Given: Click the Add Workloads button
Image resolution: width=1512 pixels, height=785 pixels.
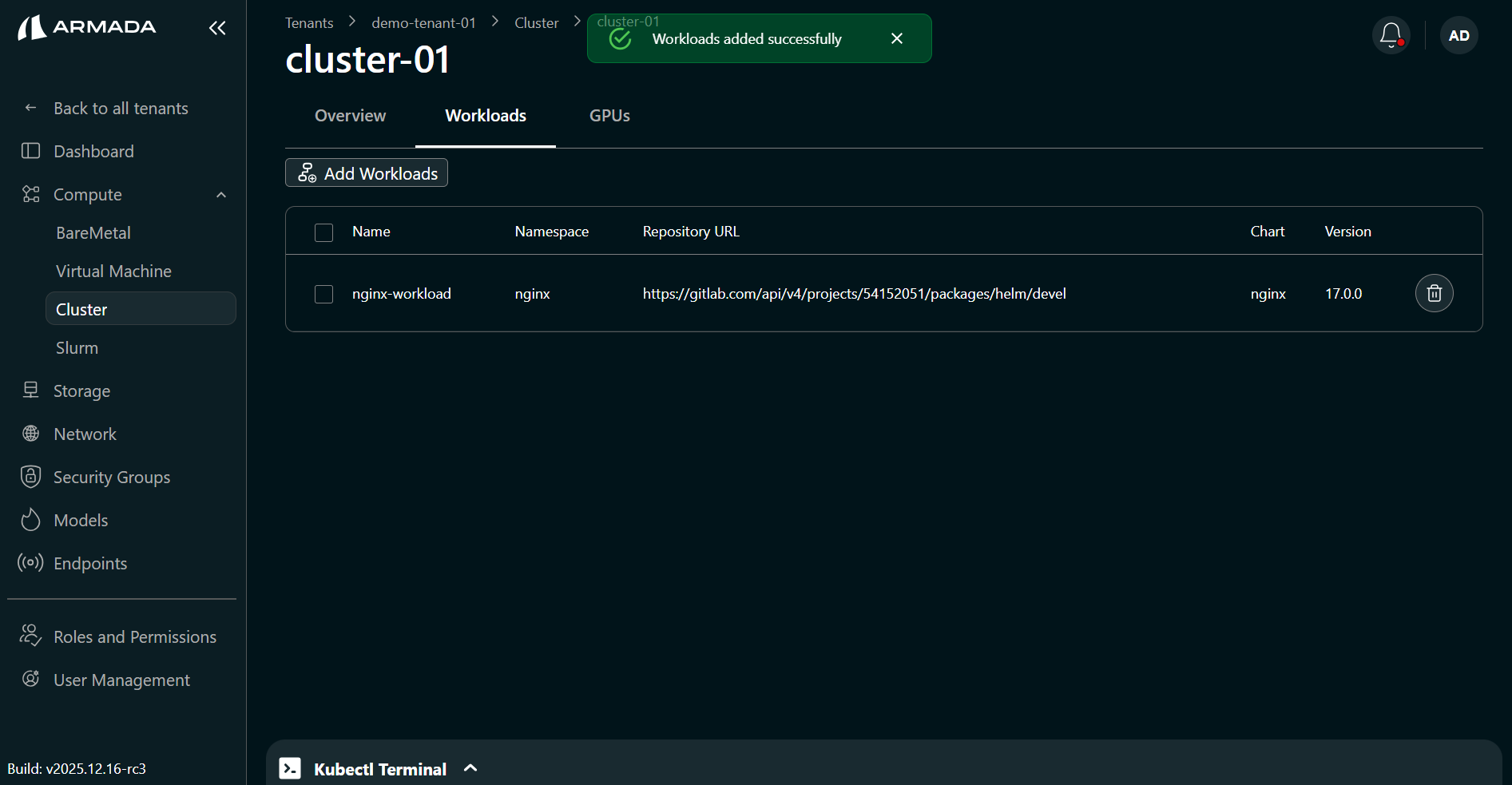Looking at the screenshot, I should coord(367,173).
